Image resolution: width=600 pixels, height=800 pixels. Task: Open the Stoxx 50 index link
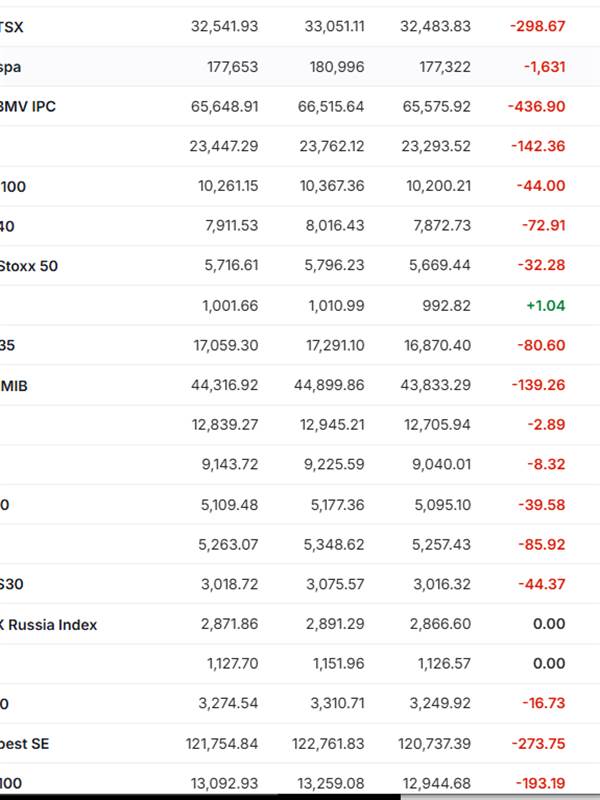[x=29, y=266]
